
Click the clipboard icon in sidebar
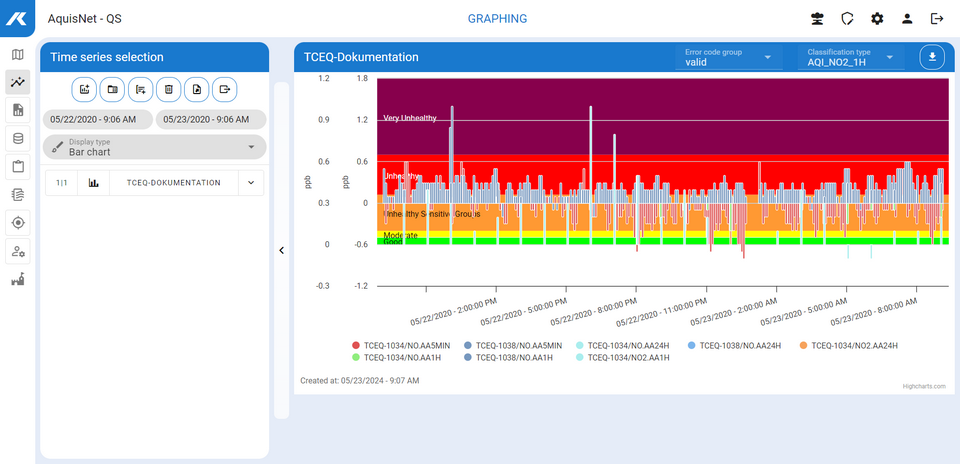[17, 166]
